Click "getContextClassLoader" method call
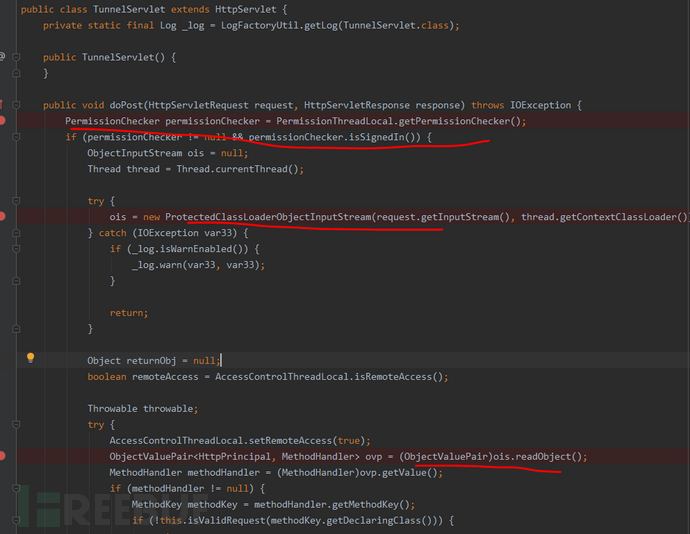This screenshot has height=534, width=690. 618,217
